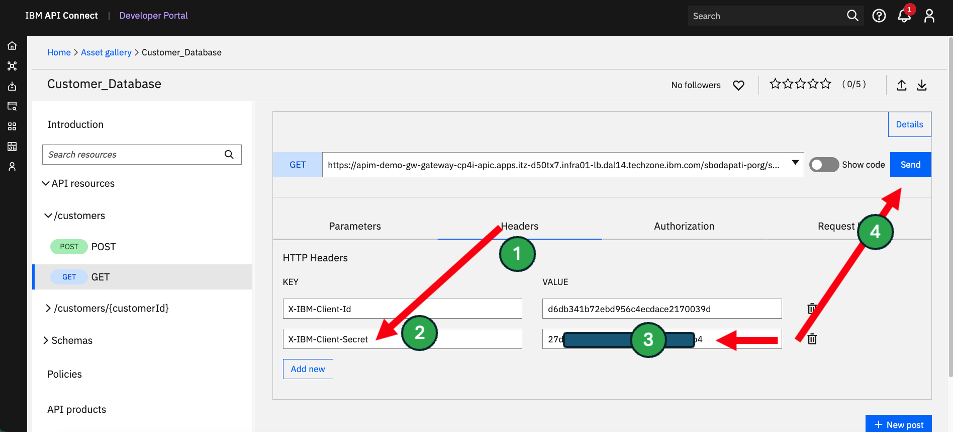Click the No followers text

click(695, 85)
